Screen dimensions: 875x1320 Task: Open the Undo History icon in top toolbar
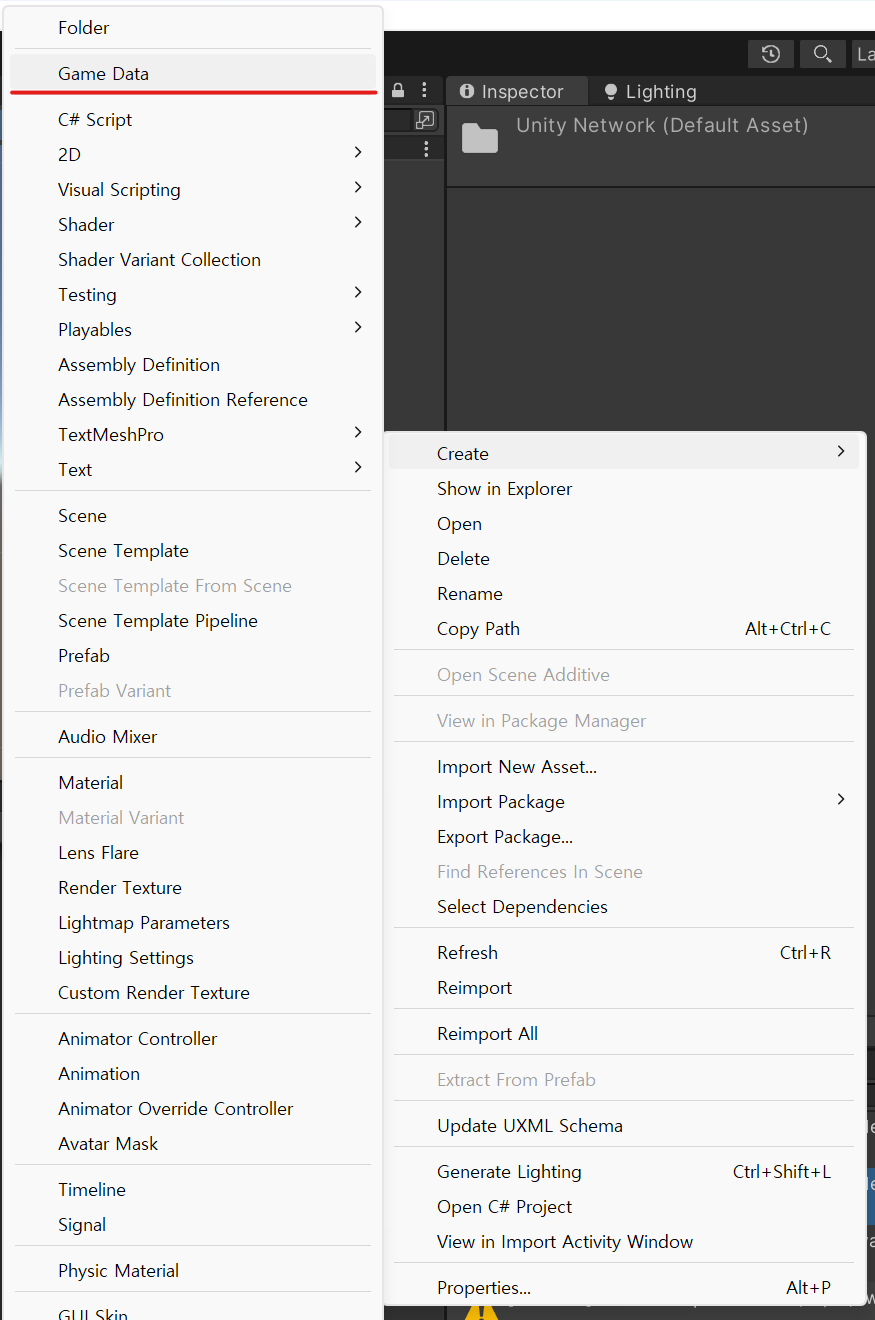(770, 54)
